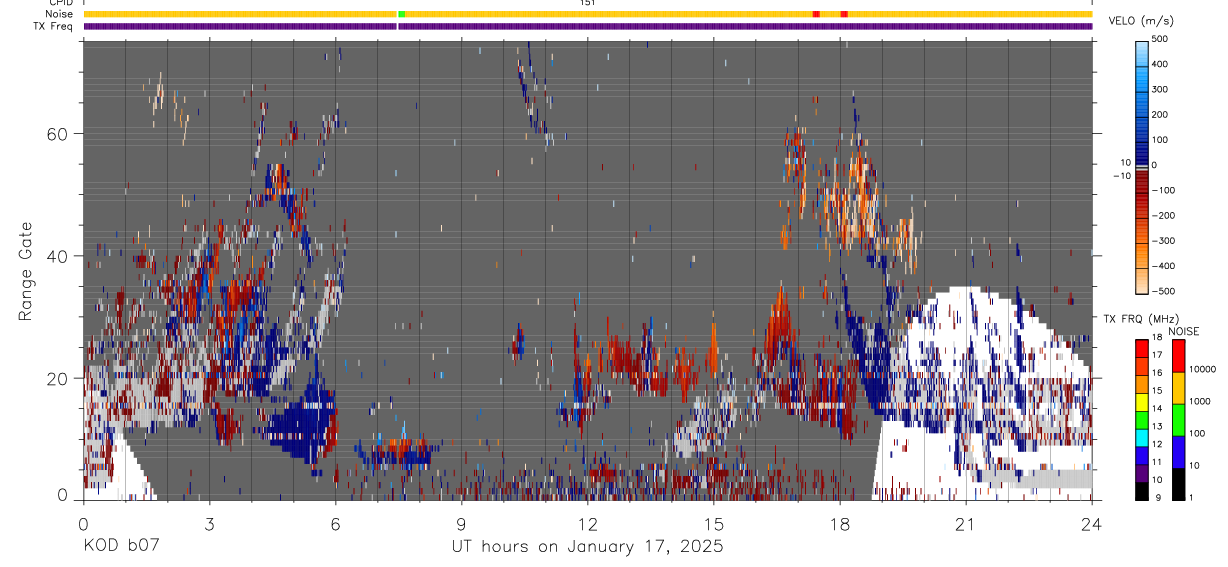1228x567 pixels.
Task: Click the TX FRQ scale label '13'
Action: pos(1155,427)
